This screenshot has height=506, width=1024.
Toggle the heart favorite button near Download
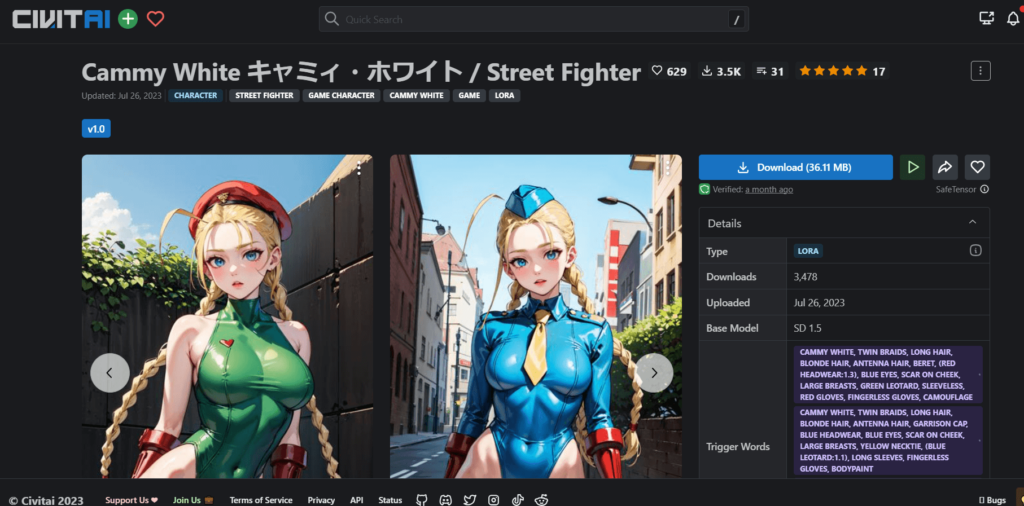tap(978, 167)
